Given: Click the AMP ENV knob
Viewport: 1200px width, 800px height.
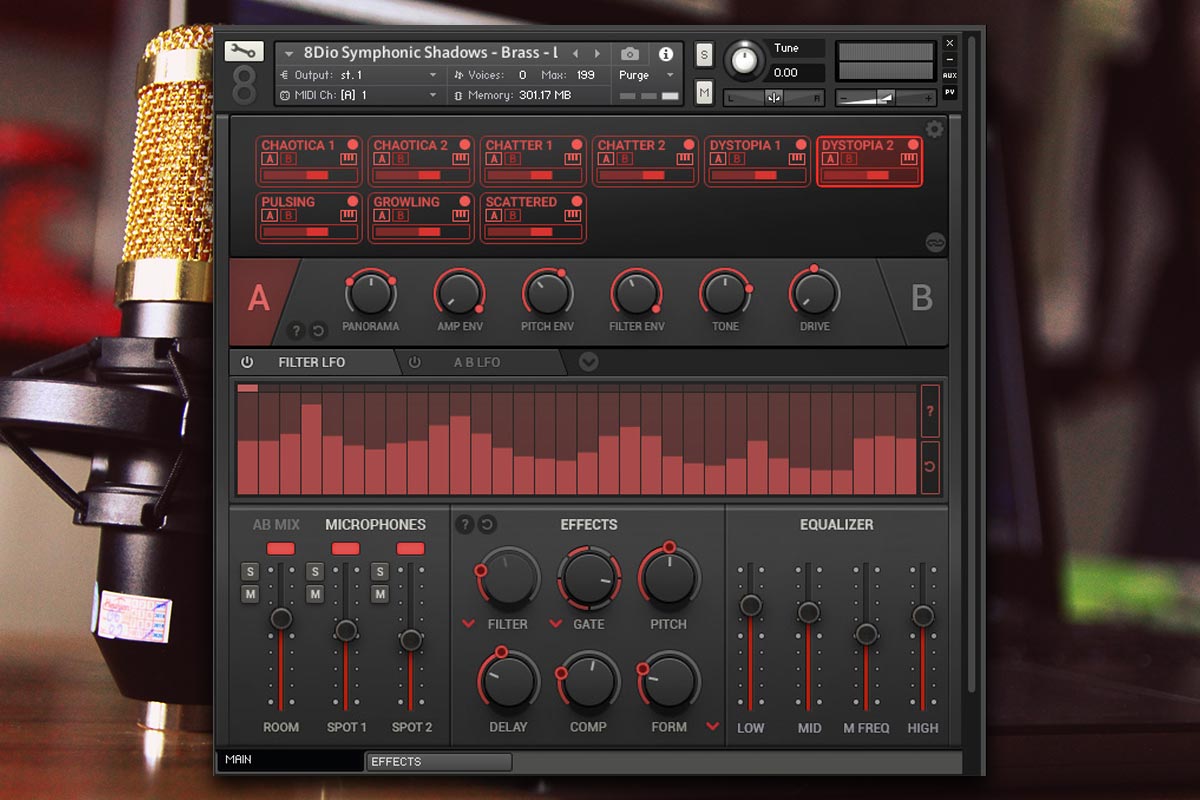Looking at the screenshot, I should coord(459,294).
